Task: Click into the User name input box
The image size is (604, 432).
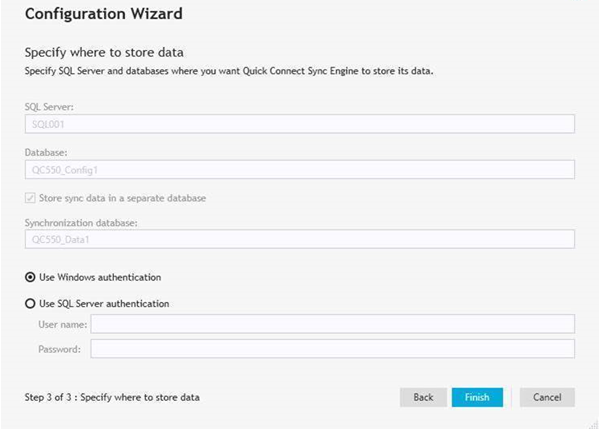Action: 332,324
